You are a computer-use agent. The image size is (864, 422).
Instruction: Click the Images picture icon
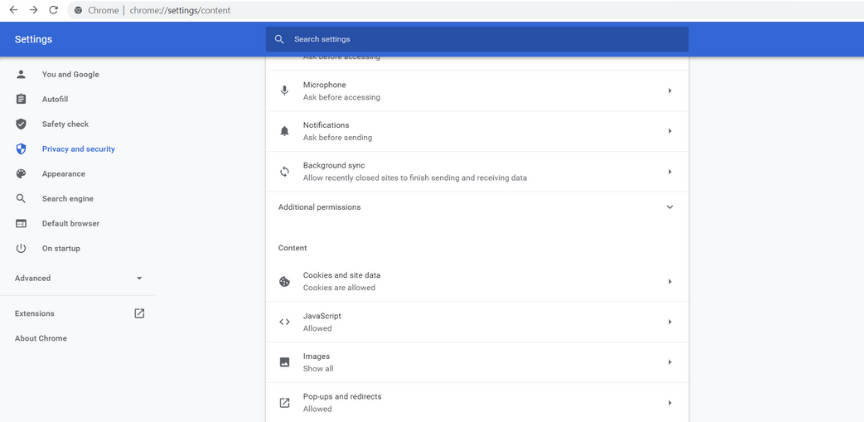tap(284, 362)
